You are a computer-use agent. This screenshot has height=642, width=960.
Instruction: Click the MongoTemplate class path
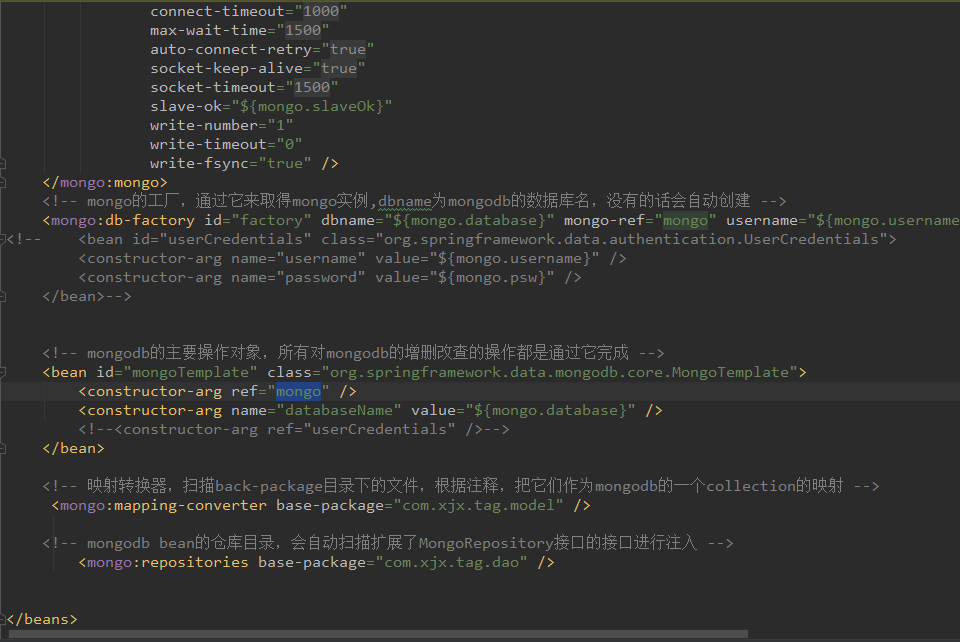(559, 372)
